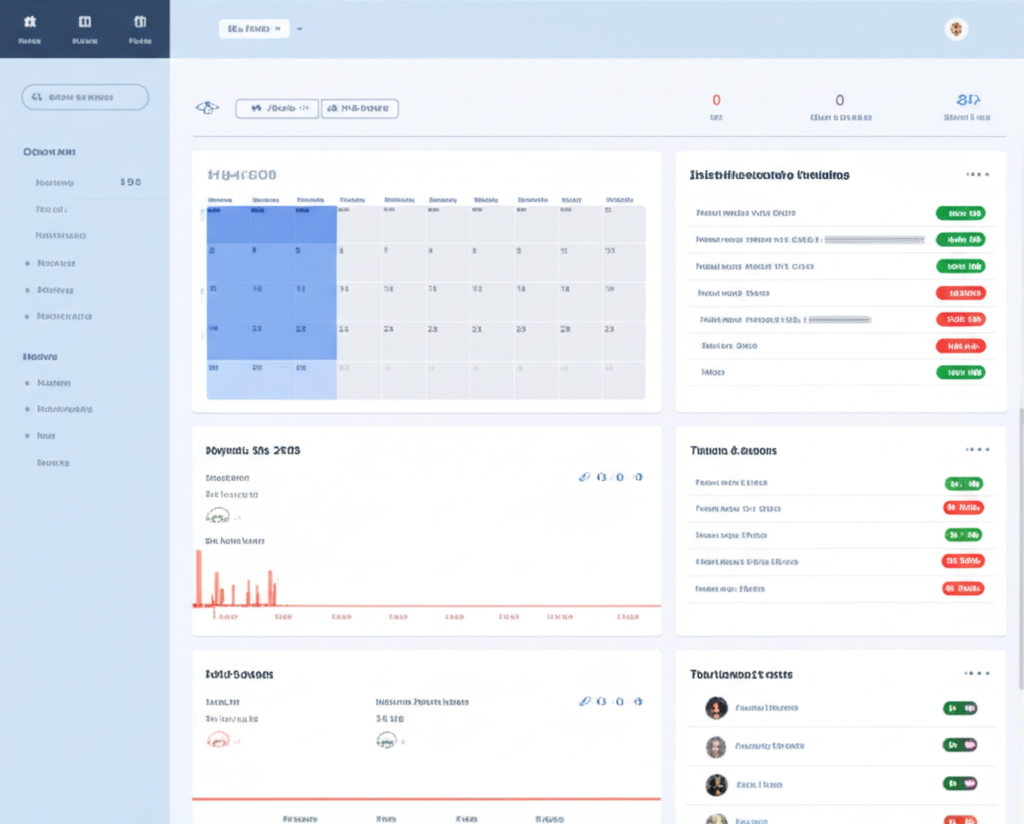
Task: Open the profile avatar in the top-right corner
Action: tap(957, 29)
